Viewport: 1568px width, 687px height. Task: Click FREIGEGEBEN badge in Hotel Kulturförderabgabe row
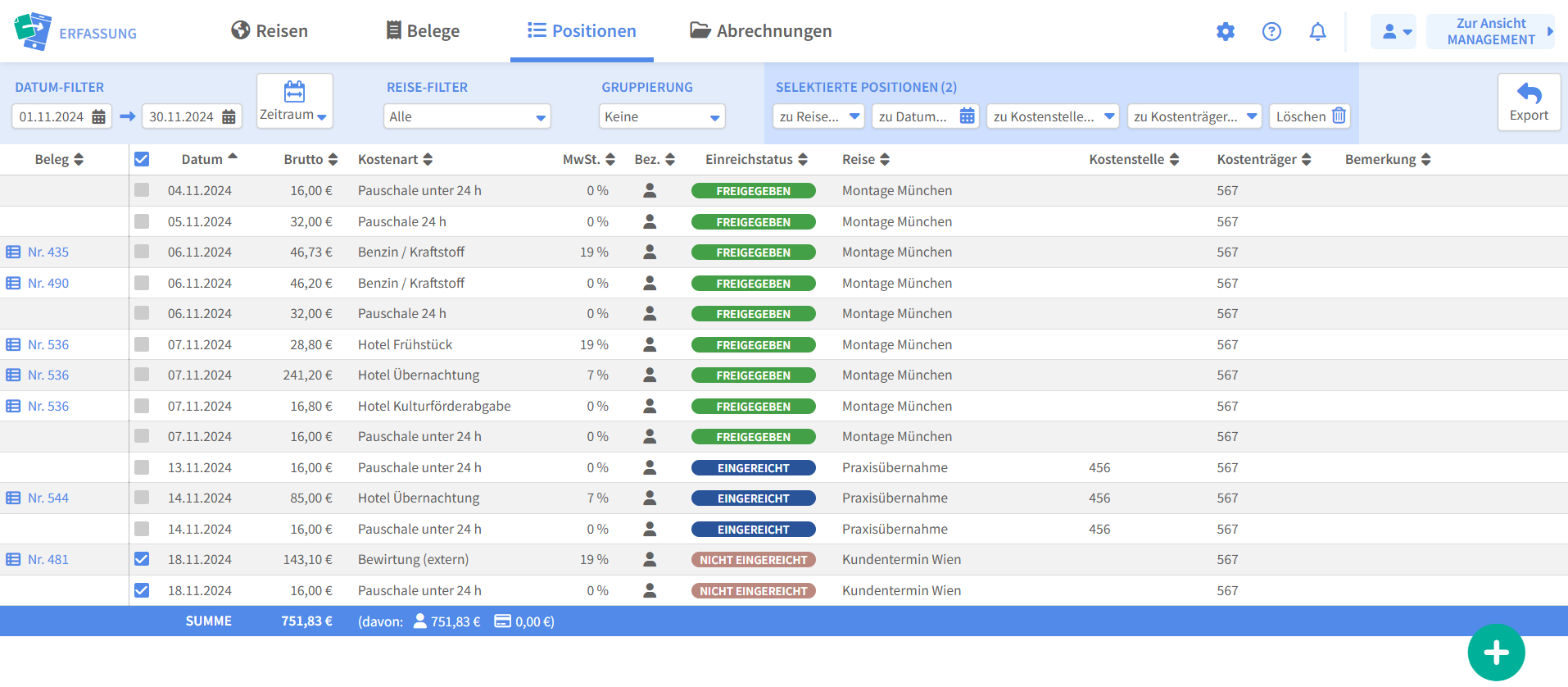coord(754,406)
